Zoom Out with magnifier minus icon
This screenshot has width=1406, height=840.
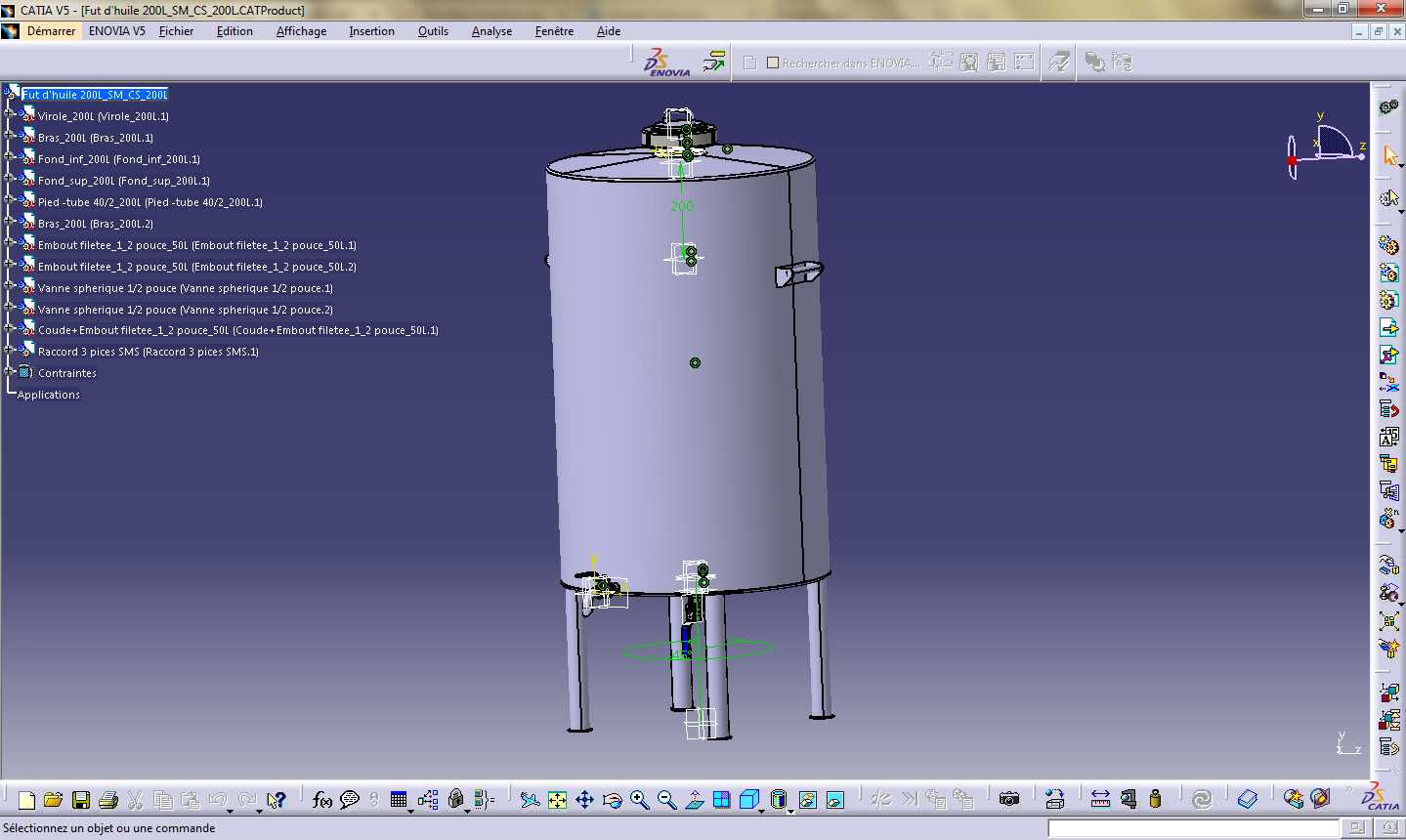[667, 800]
